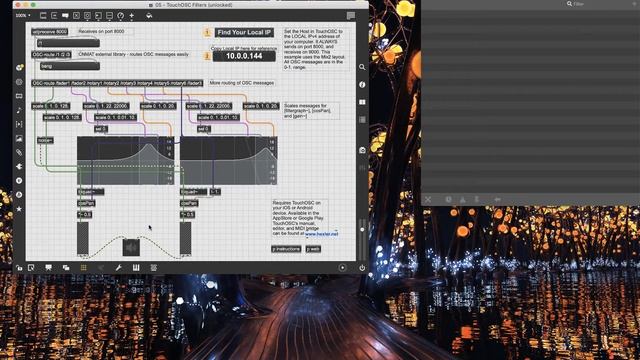Select the OSC-route /1 /2 /3 object

[x=51, y=54]
